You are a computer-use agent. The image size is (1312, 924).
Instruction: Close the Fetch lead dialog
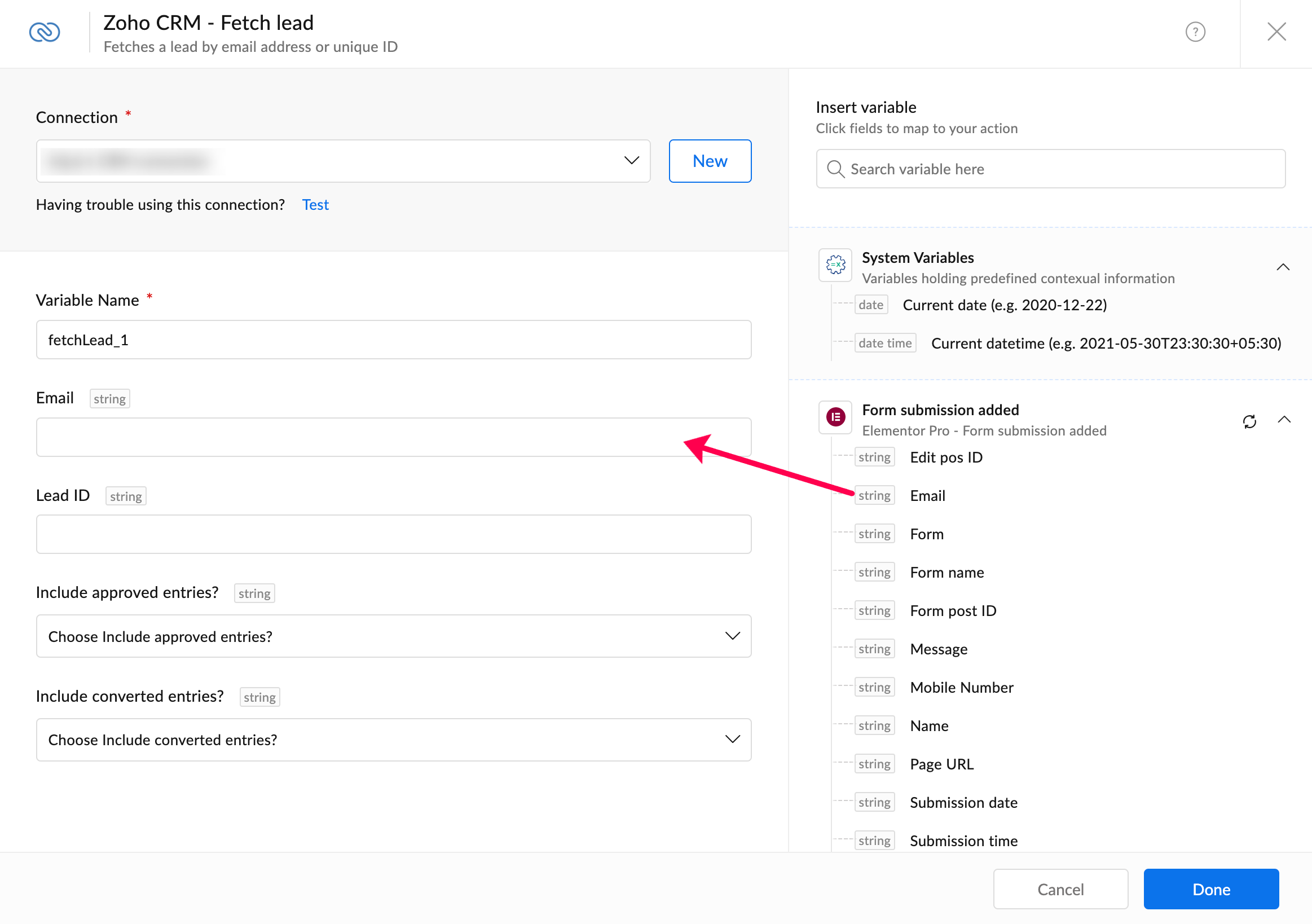point(1276,32)
